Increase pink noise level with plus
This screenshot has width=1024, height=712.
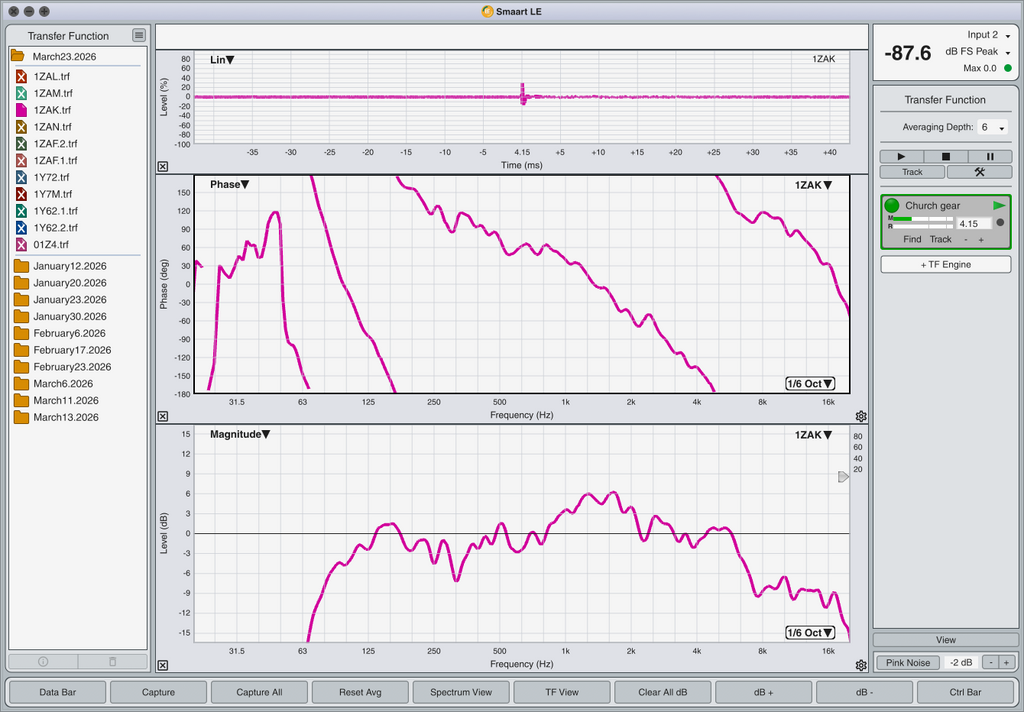[1006, 663]
